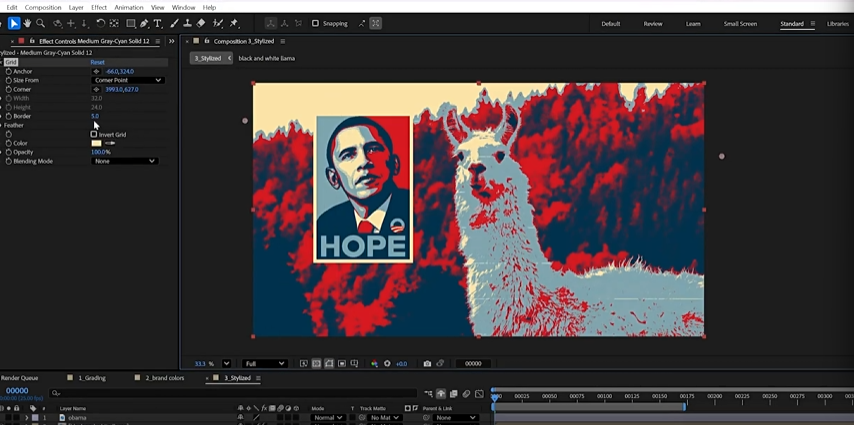854x425 pixels.
Task: Open the Size From dropdown
Action: (x=127, y=80)
